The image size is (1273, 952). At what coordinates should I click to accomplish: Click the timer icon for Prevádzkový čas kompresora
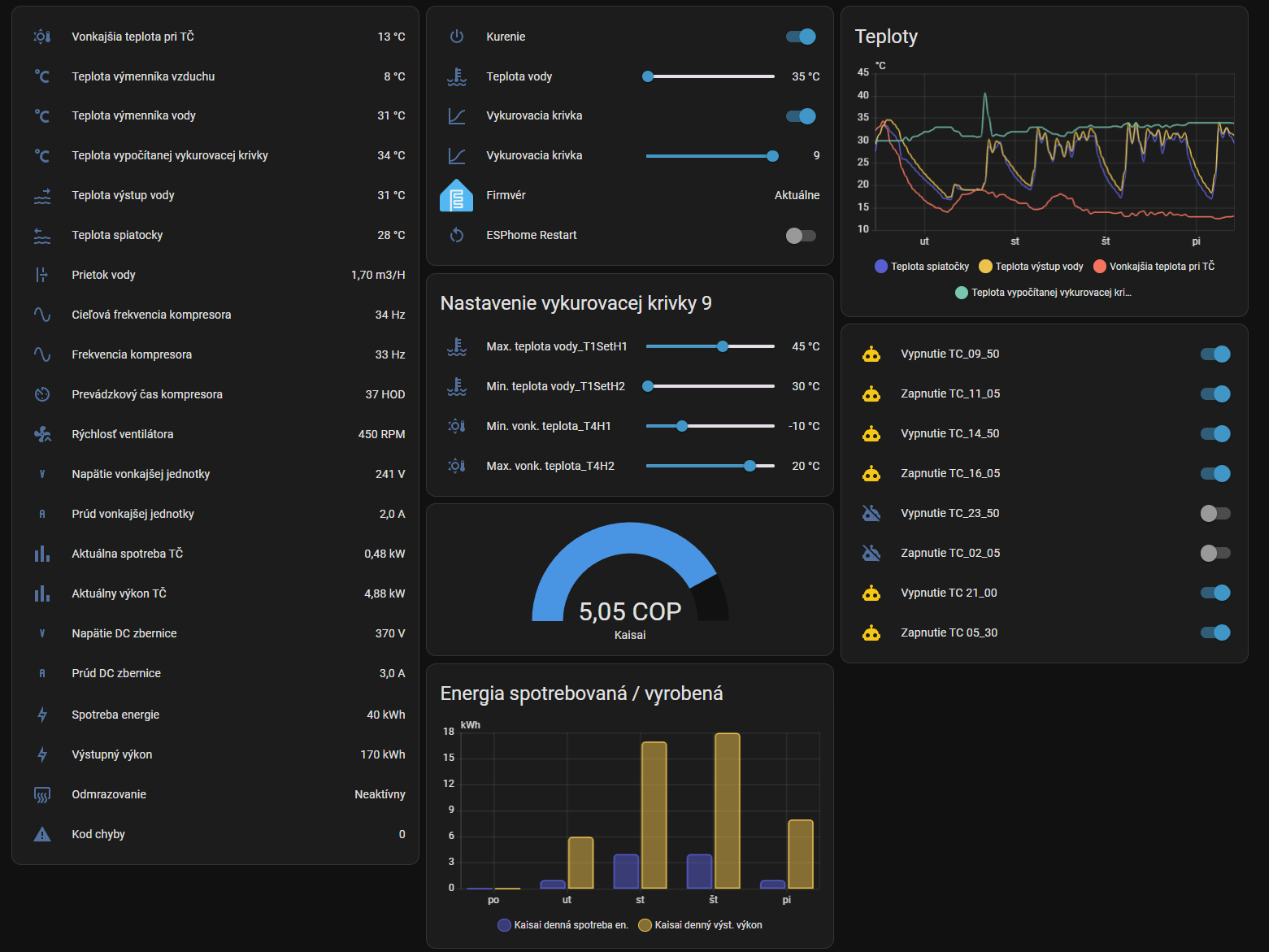(42, 394)
